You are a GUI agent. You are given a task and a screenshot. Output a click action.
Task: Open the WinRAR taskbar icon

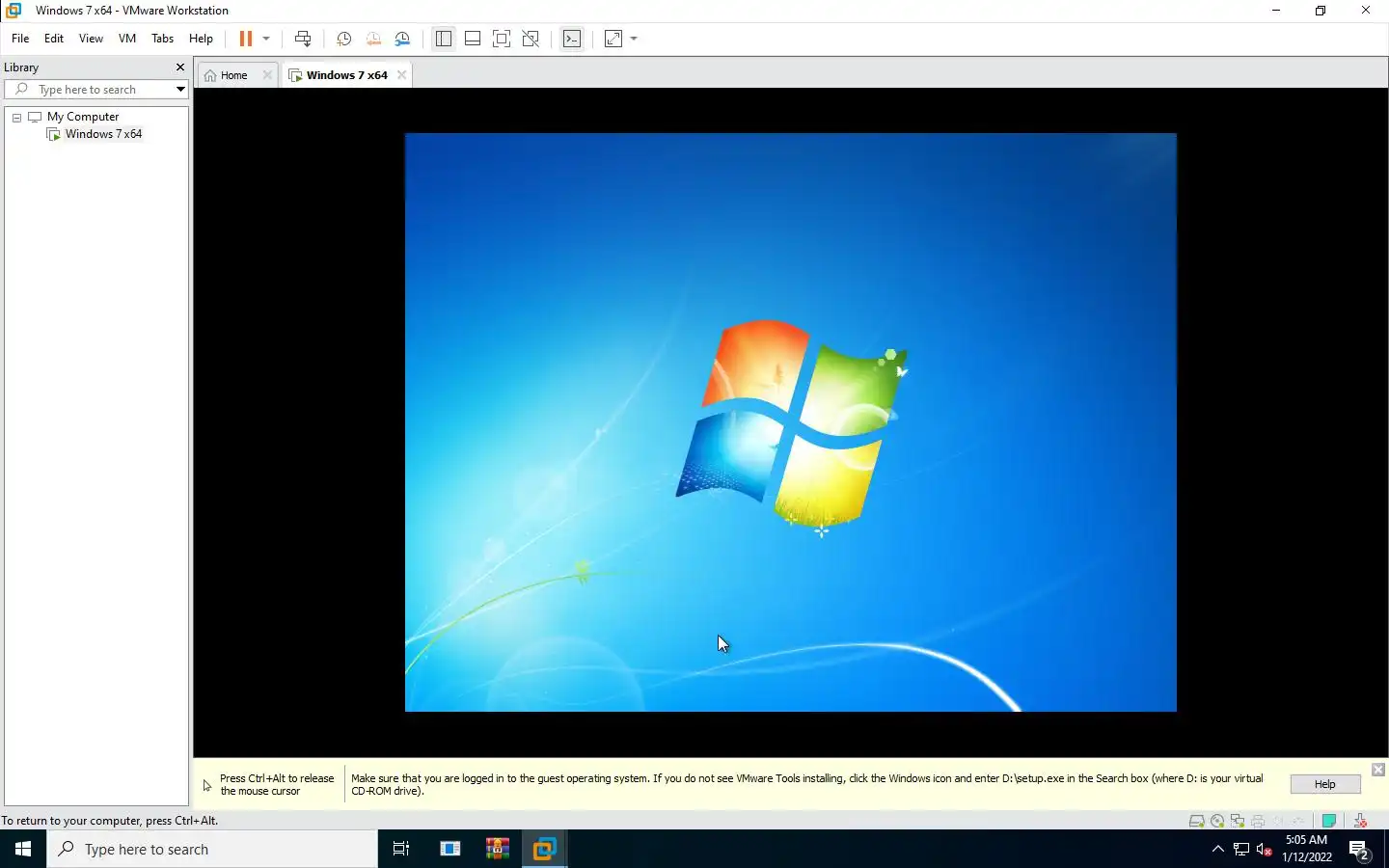tap(498, 849)
